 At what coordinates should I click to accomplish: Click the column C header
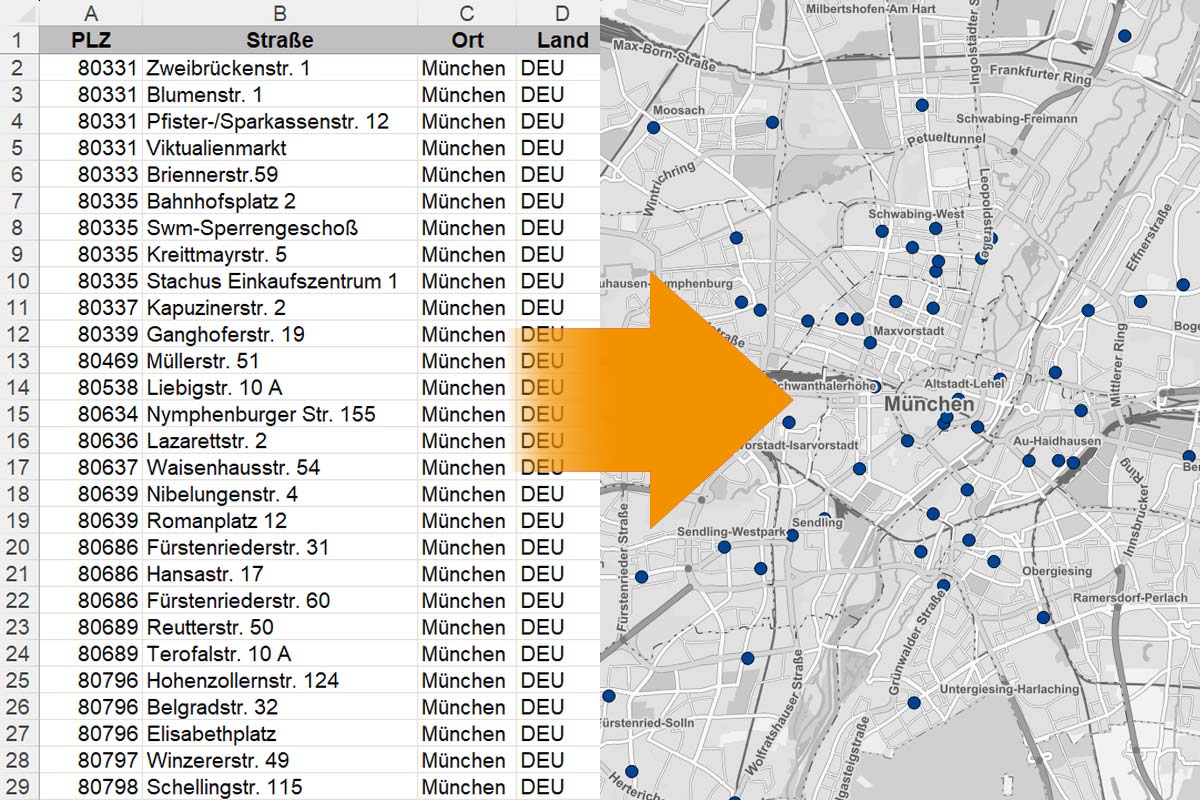[466, 13]
